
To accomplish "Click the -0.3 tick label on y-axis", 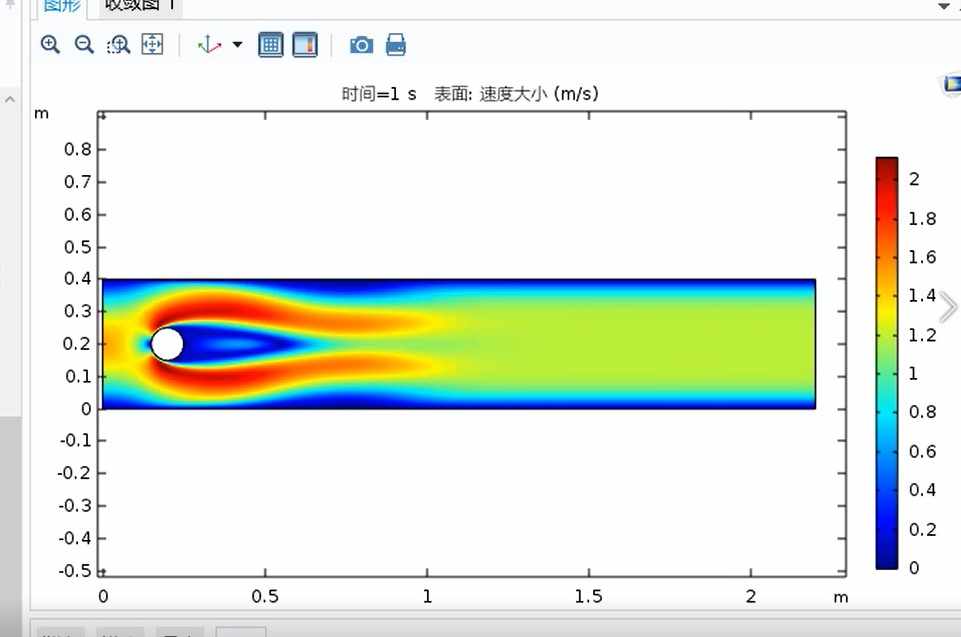I will pos(75,506).
